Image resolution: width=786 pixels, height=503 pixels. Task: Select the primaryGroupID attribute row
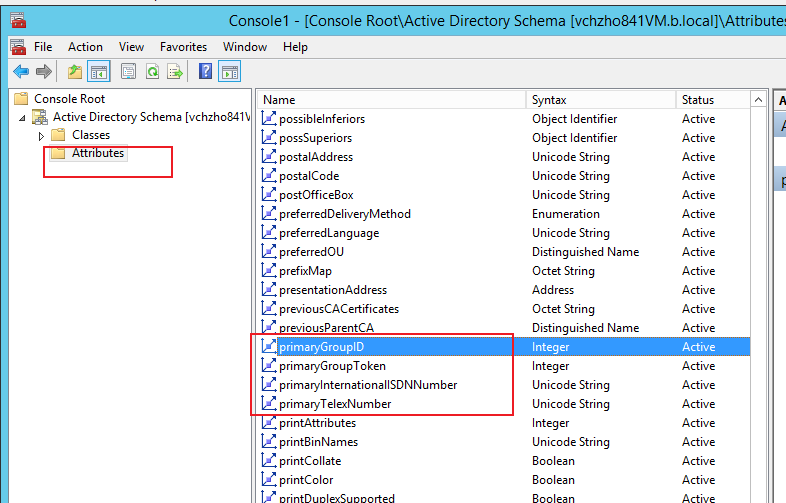tap(505, 347)
